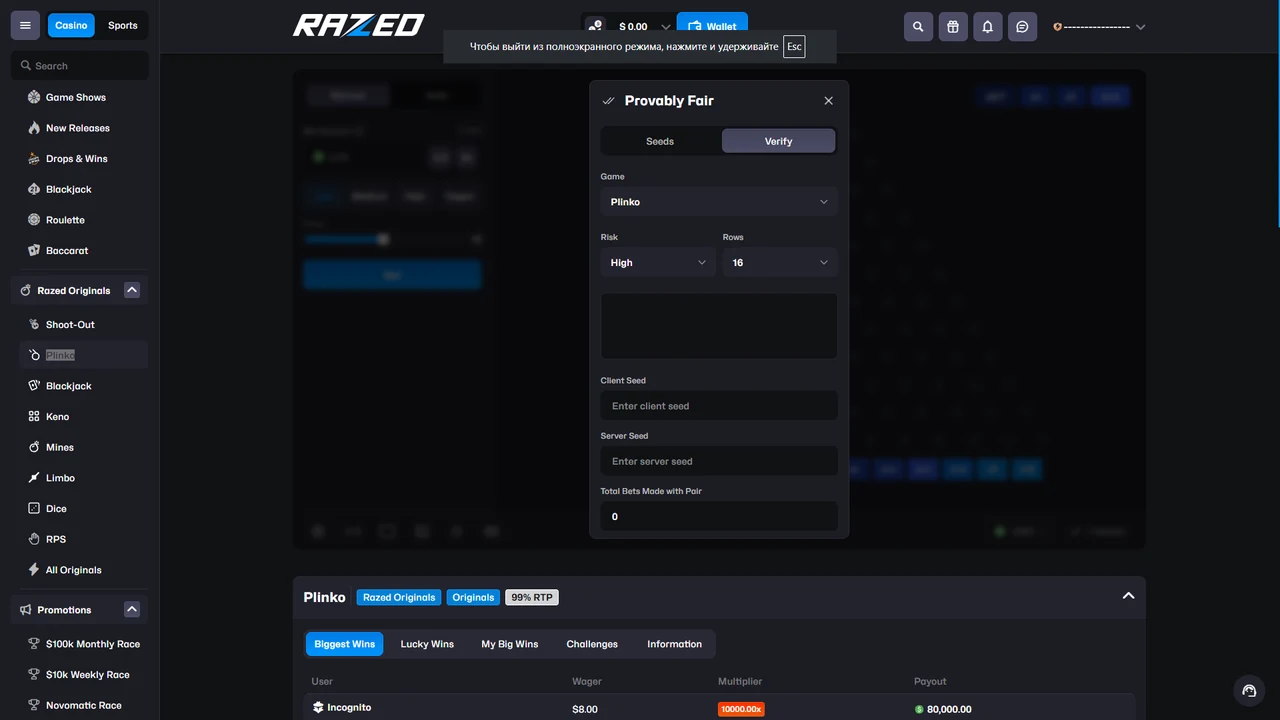Click the Razed Originals tag badge
Screen dimensions: 1280x720
[399, 597]
